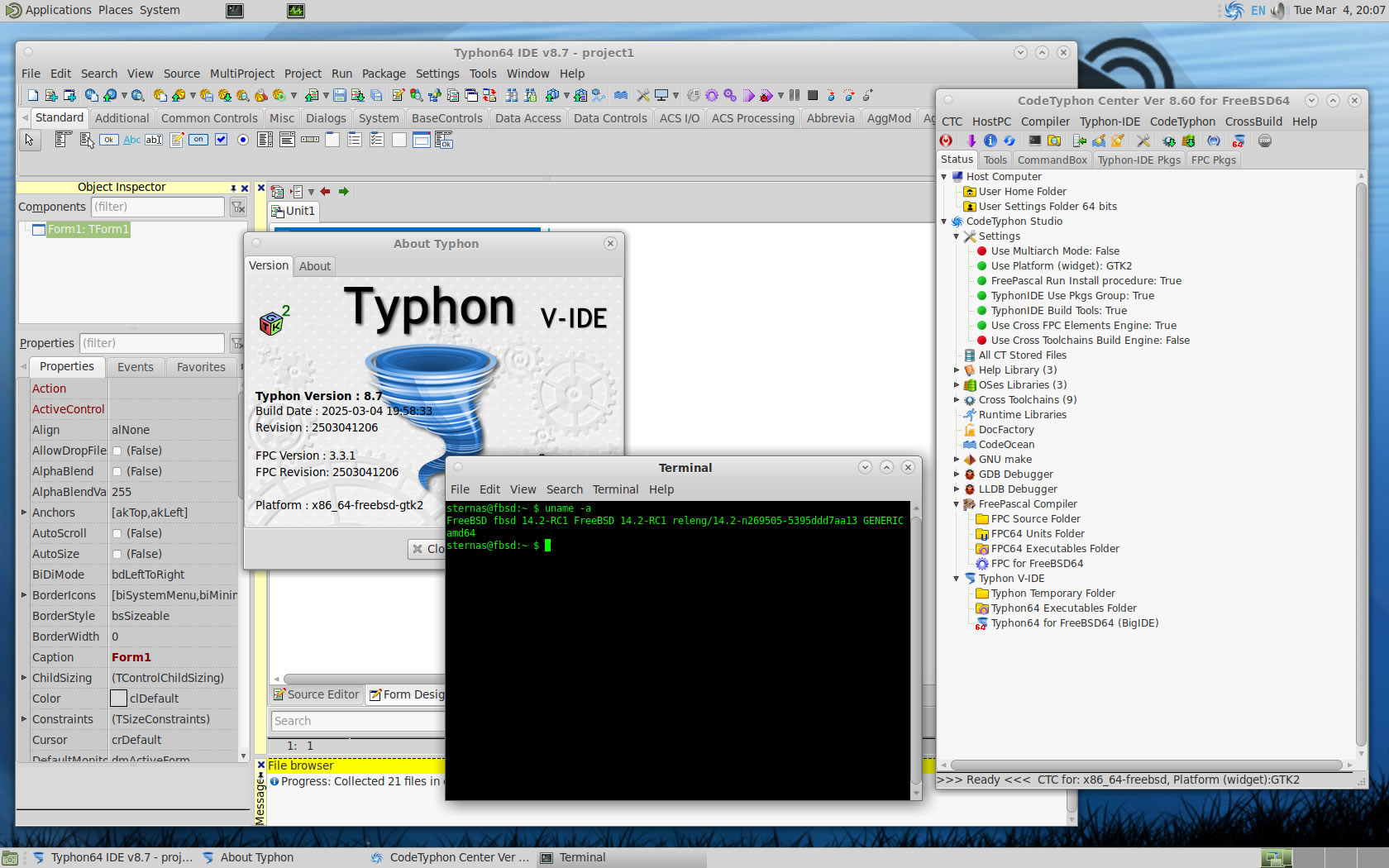The image size is (1389, 868).
Task: Expand the Constraints property
Action: [24, 719]
